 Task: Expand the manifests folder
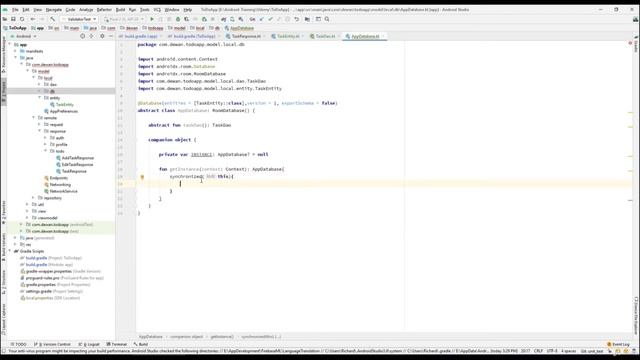click(x=16, y=51)
